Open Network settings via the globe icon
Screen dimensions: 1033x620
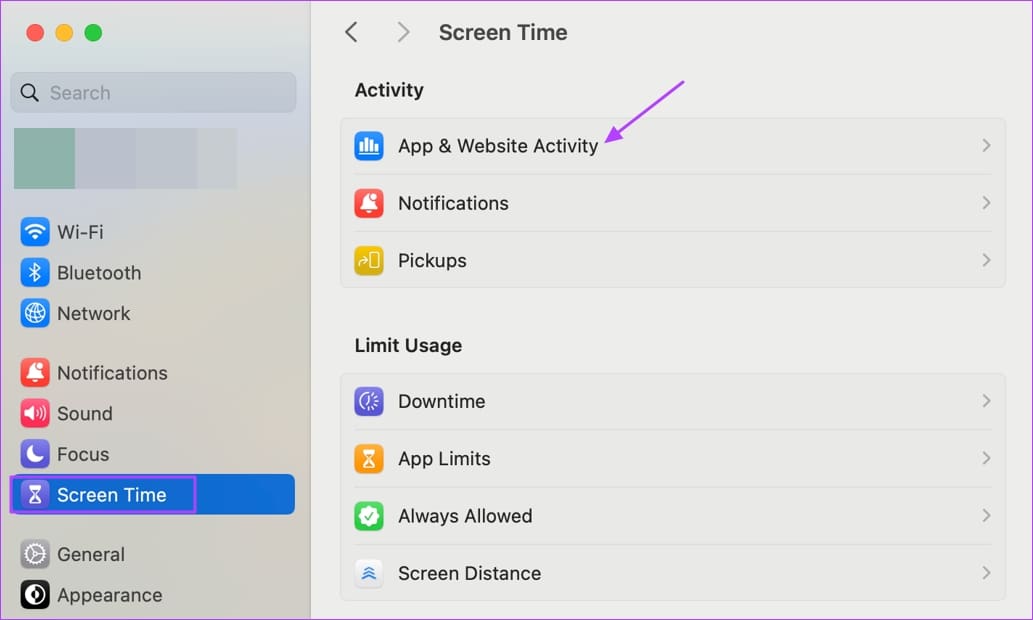[x=35, y=313]
